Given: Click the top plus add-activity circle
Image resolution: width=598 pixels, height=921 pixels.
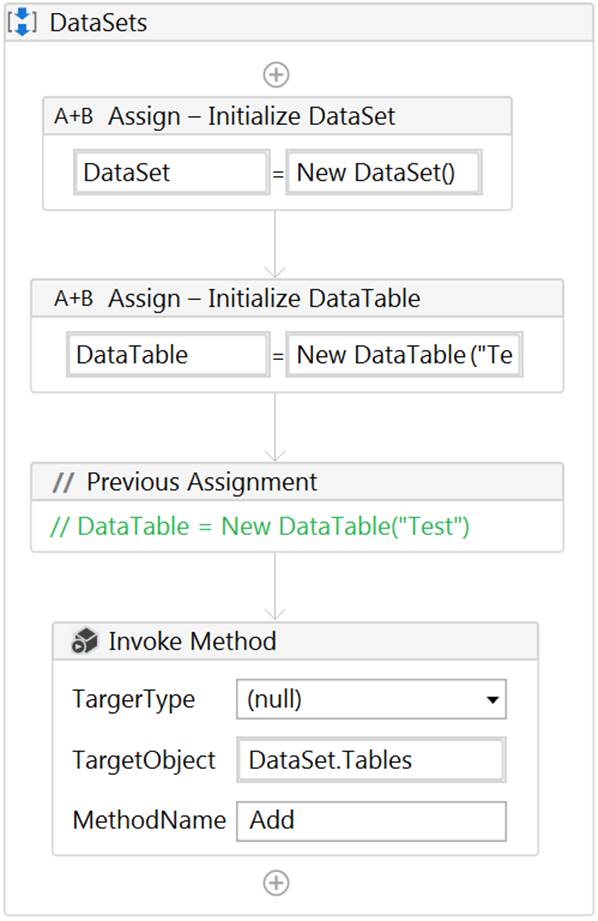Looking at the screenshot, I should click(x=276, y=74).
